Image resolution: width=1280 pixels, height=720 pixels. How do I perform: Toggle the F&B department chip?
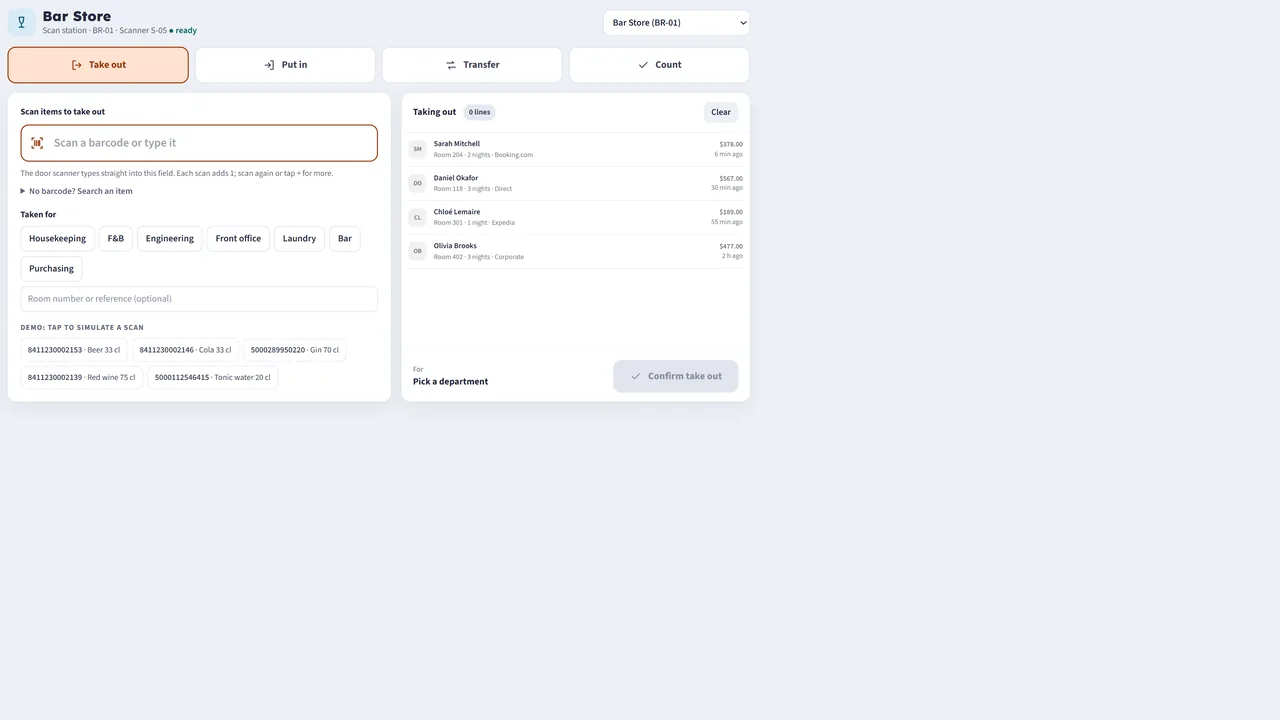click(x=116, y=239)
